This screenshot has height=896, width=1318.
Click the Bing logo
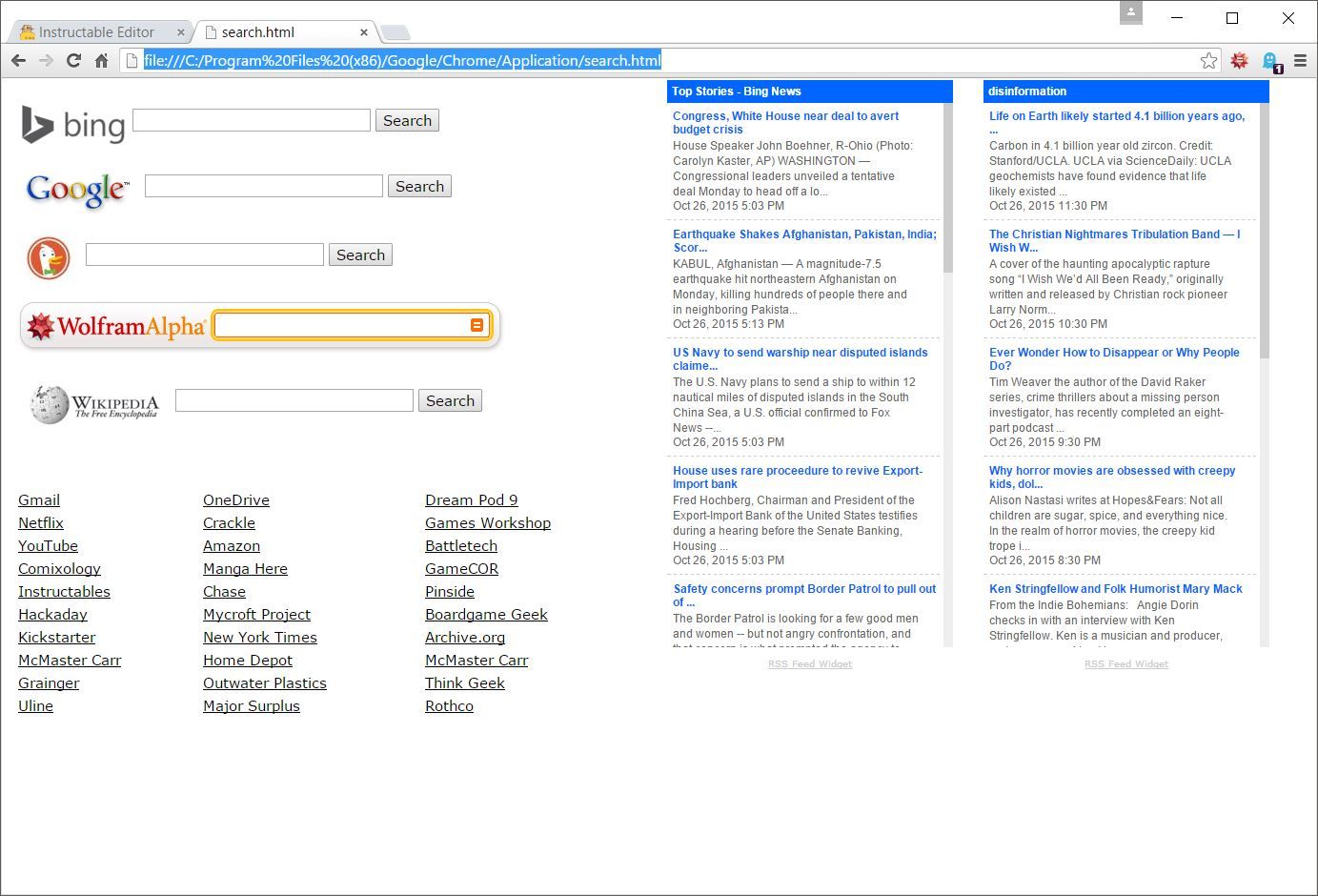pyautogui.click(x=71, y=124)
